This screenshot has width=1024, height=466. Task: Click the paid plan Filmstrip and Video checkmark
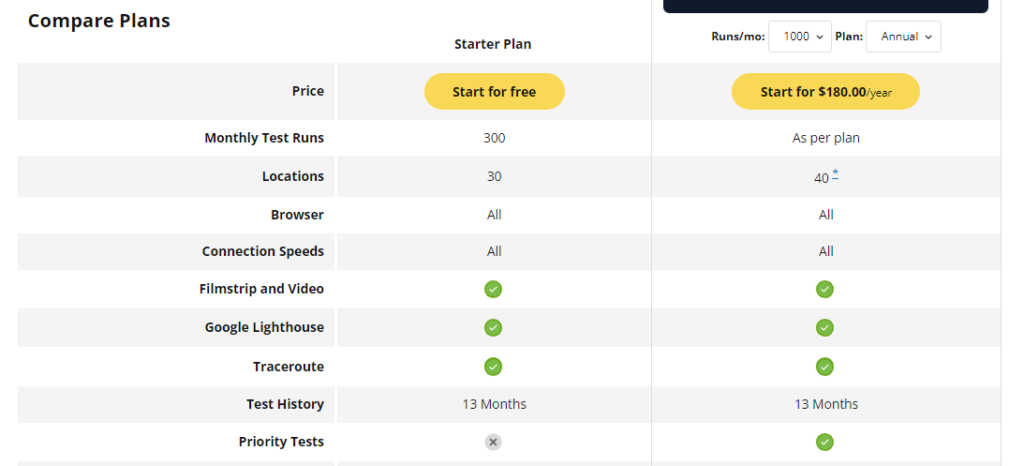[825, 288]
